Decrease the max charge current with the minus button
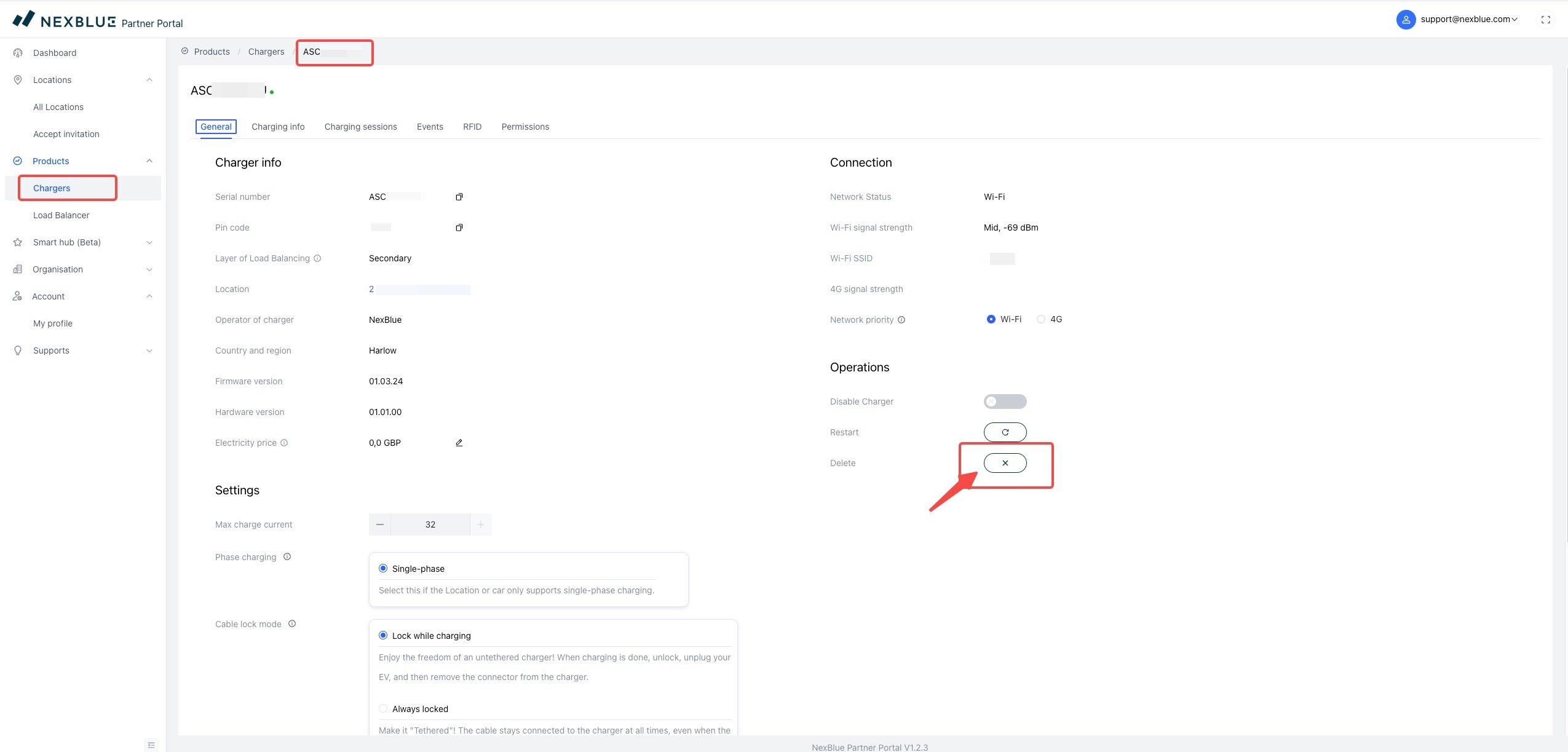This screenshot has width=1568, height=752. click(380, 524)
